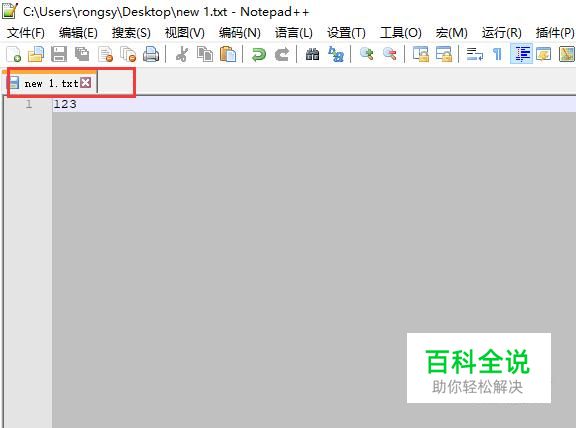Click the Cut scissors icon
The width and height of the screenshot is (576, 428).
(x=182, y=54)
